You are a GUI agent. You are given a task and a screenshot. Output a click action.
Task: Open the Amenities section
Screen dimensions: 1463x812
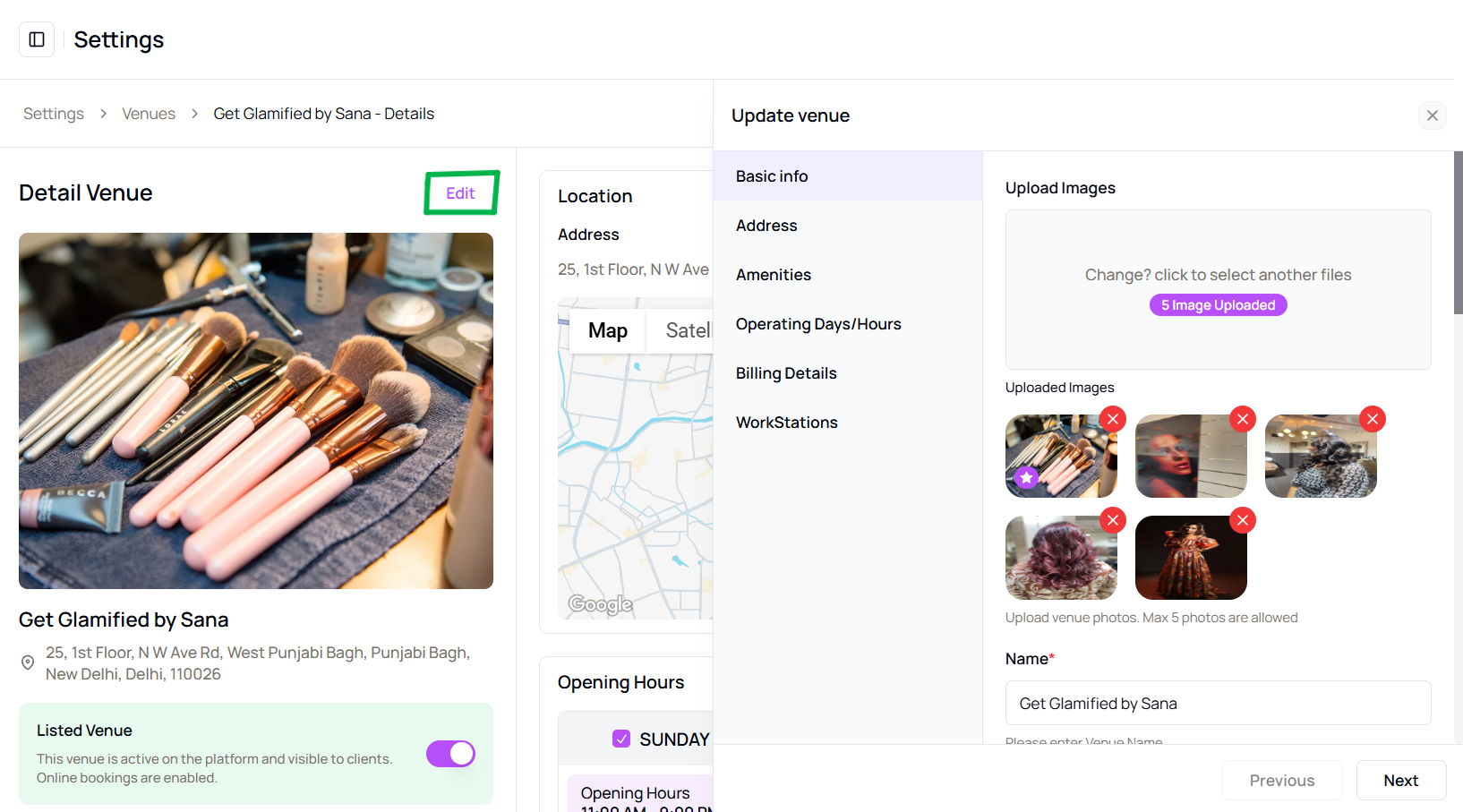click(x=848, y=275)
